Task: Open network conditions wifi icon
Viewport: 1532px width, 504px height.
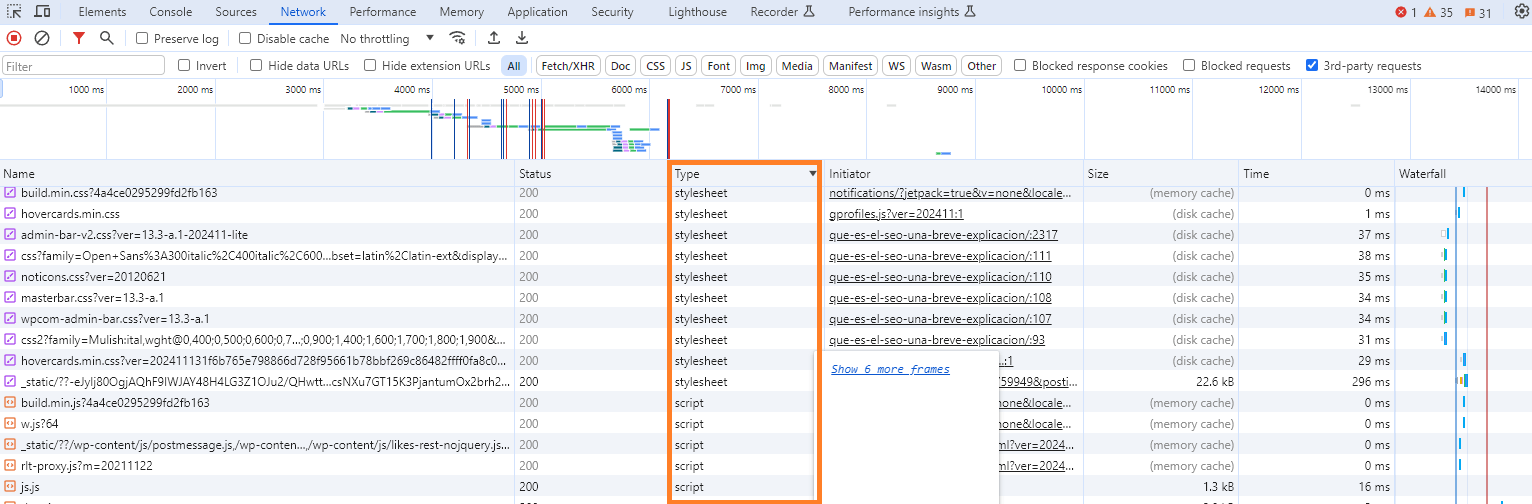Action: (x=458, y=38)
